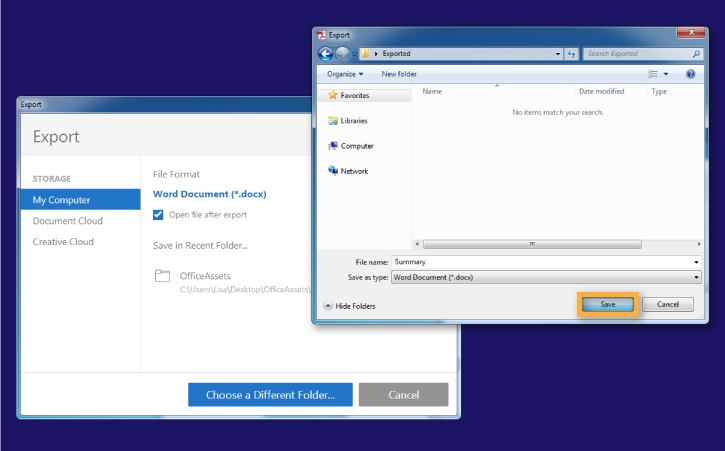Image resolution: width=725 pixels, height=451 pixels.
Task: Click the horizontal scrollbar in file list
Action: [x=532, y=244]
